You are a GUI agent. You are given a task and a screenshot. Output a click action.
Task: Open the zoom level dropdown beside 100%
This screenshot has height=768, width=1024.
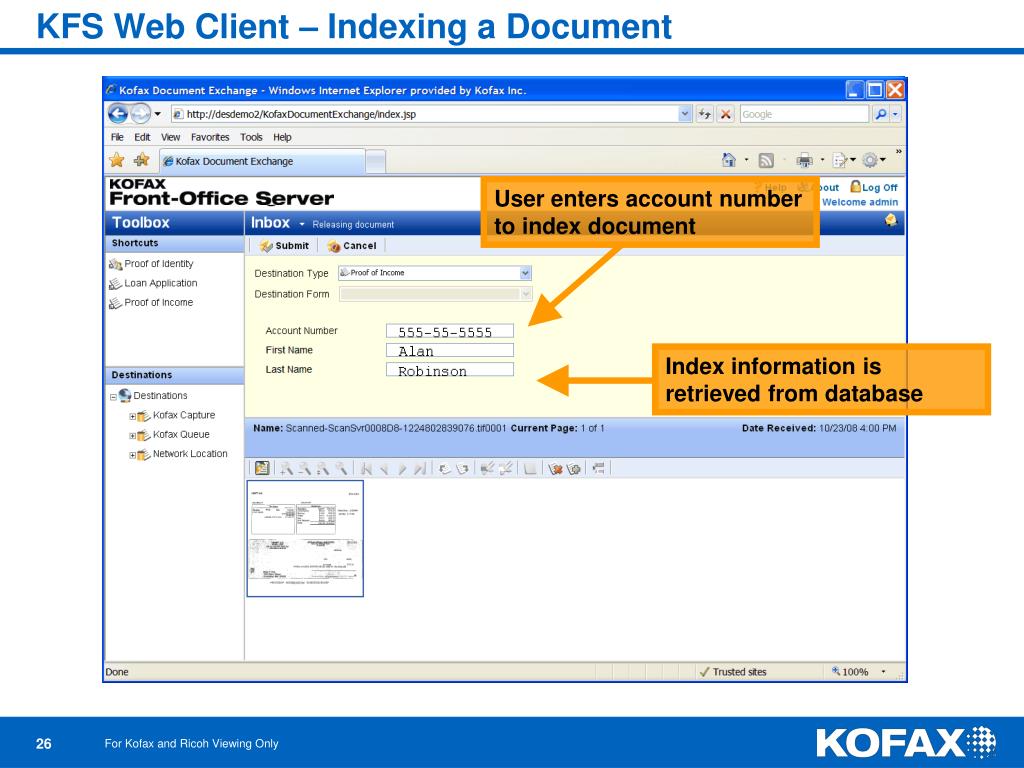pos(884,671)
